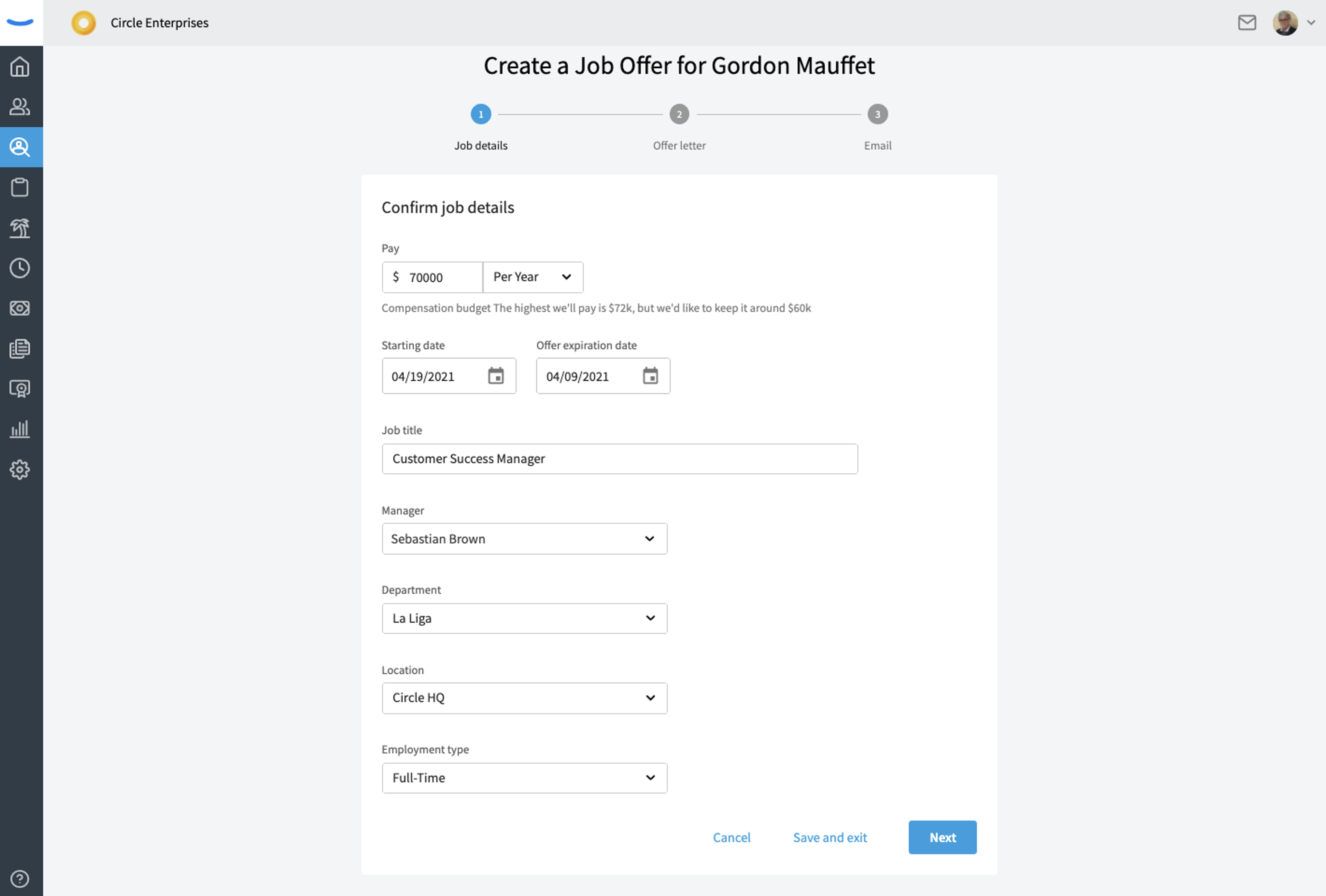Open the Home icon in the sidebar
1326x896 pixels.
coord(20,67)
